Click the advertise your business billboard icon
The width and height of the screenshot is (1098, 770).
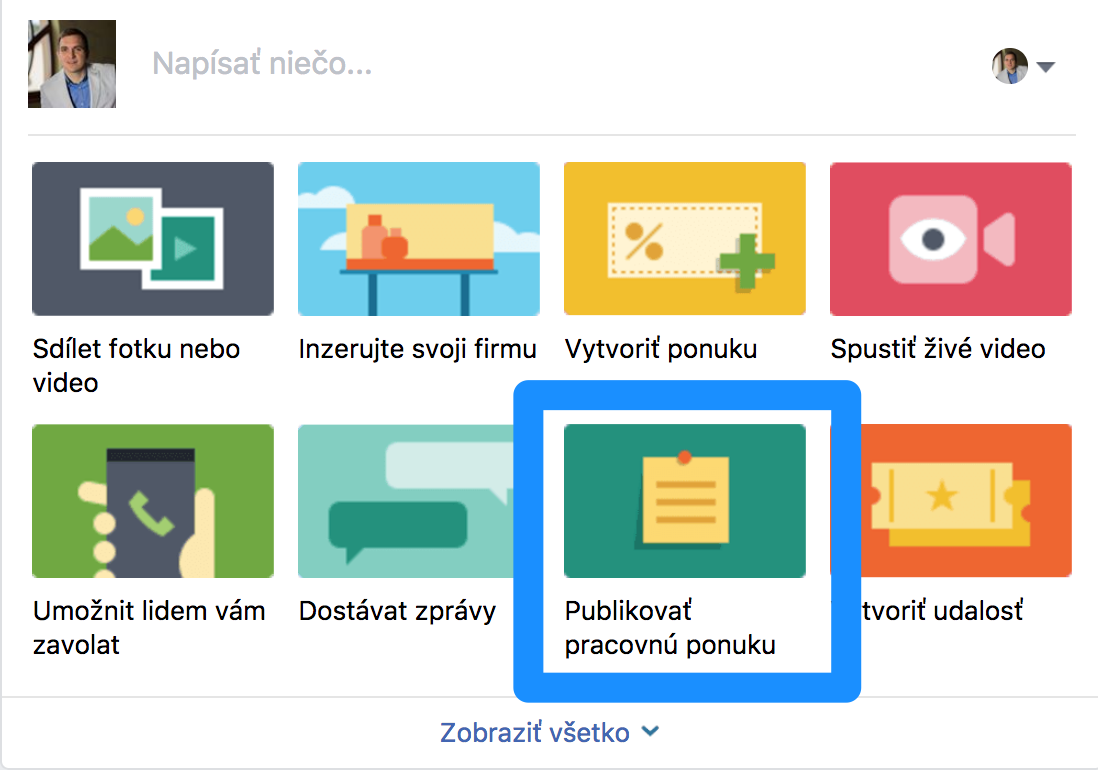(419, 239)
